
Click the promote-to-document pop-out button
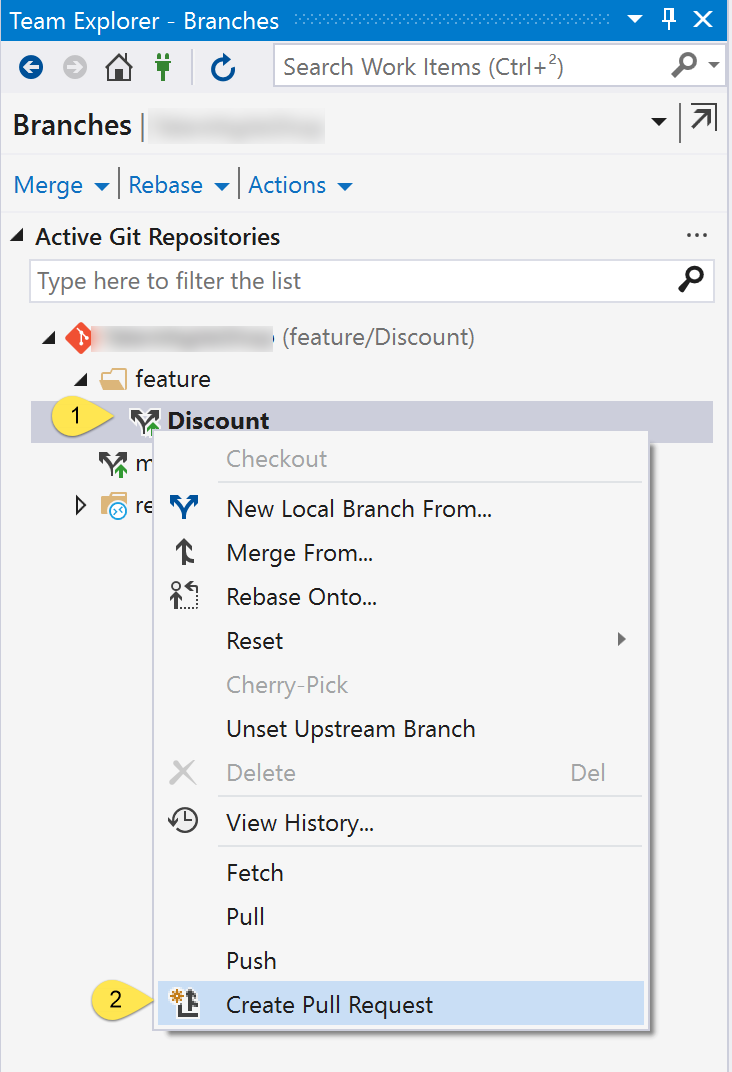pyautogui.click(x=701, y=119)
